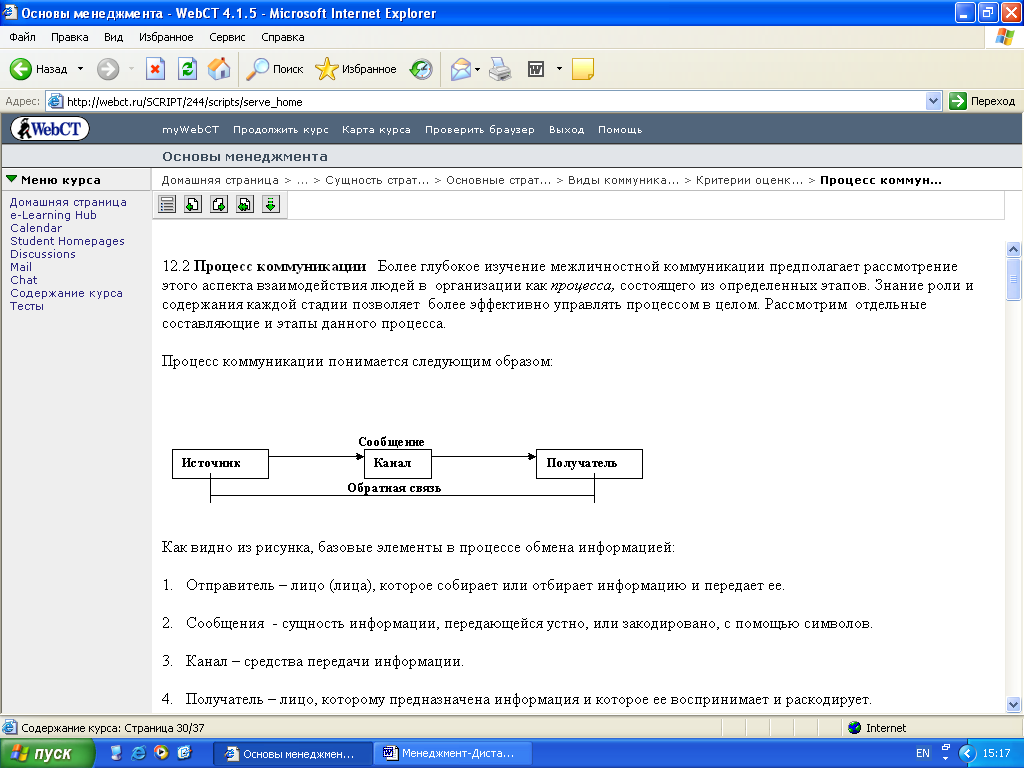Click the Назад back arrow button
The image size is (1024, 768).
pyautogui.click(x=39, y=69)
